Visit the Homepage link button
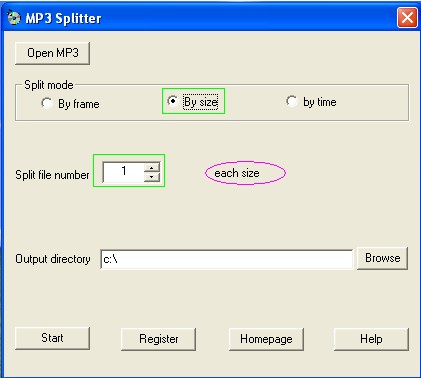 click(x=266, y=339)
